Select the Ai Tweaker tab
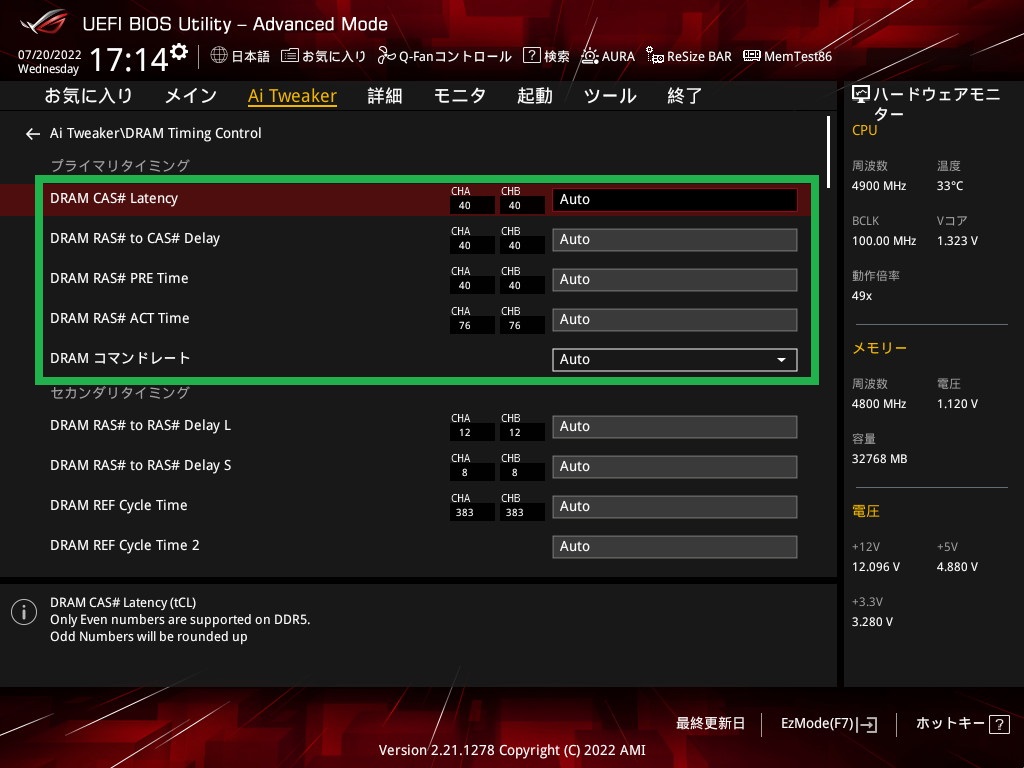This screenshot has height=768, width=1024. [292, 96]
